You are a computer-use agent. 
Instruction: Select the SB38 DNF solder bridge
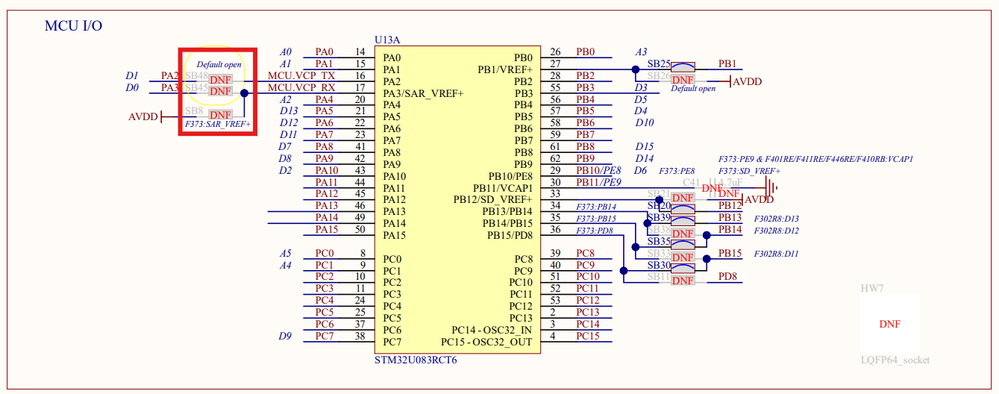[x=682, y=233]
